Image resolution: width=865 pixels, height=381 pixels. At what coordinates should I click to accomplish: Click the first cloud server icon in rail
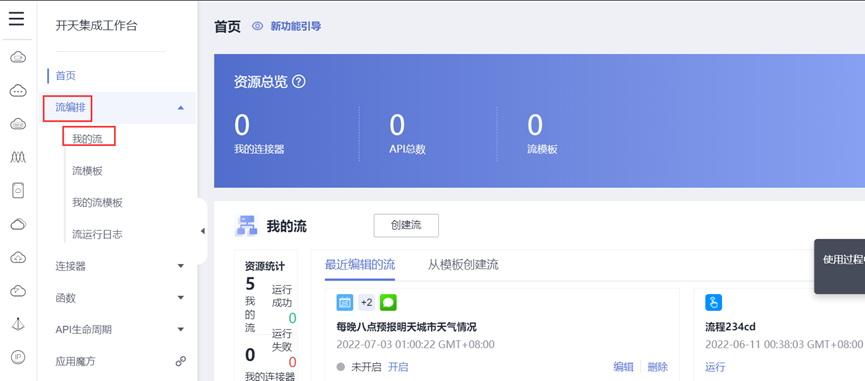[18, 57]
